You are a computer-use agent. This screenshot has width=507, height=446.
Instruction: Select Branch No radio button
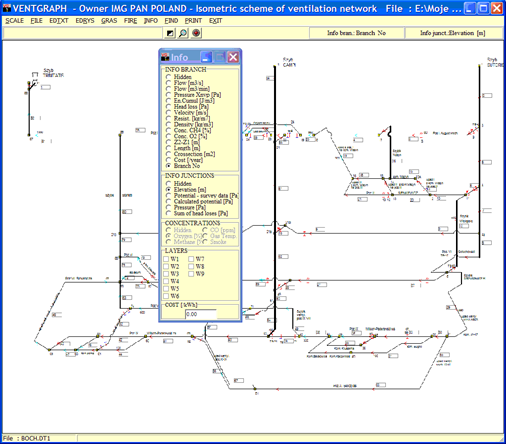point(168,166)
